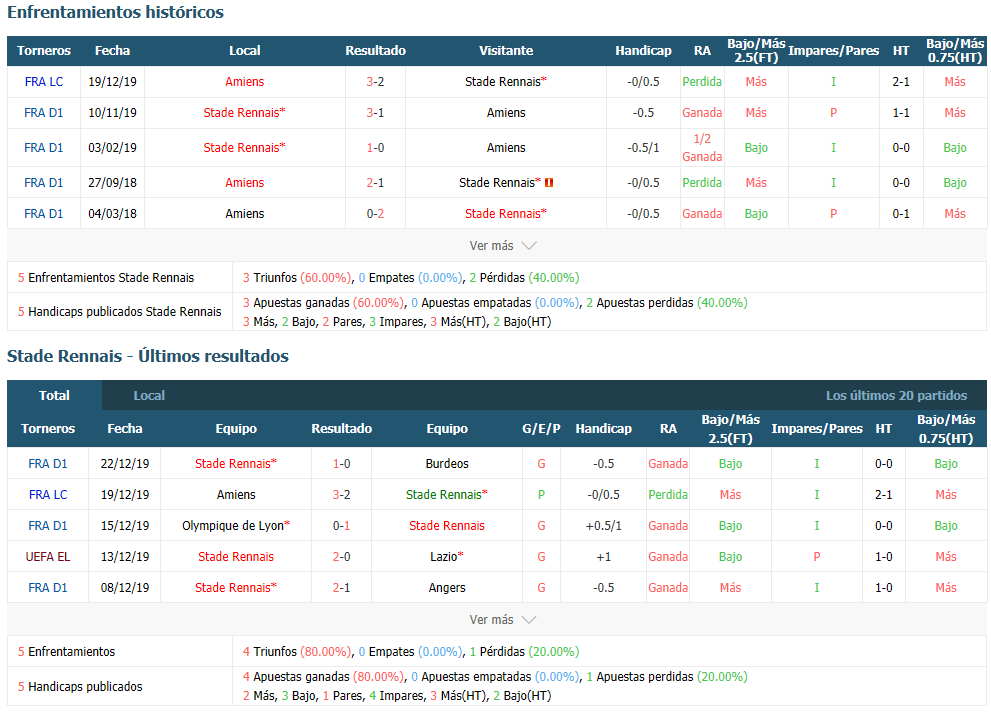
Task: Click the HT score 0-1 on 04/03/18 row
Action: pyautogui.click(x=901, y=214)
